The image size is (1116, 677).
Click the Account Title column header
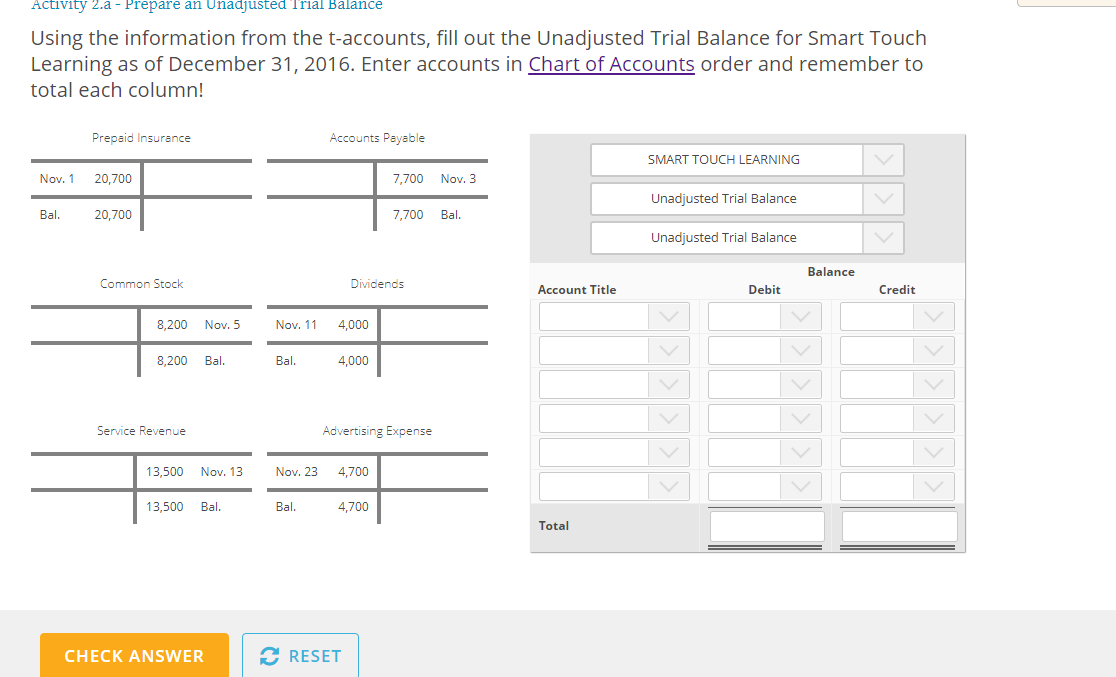(577, 290)
